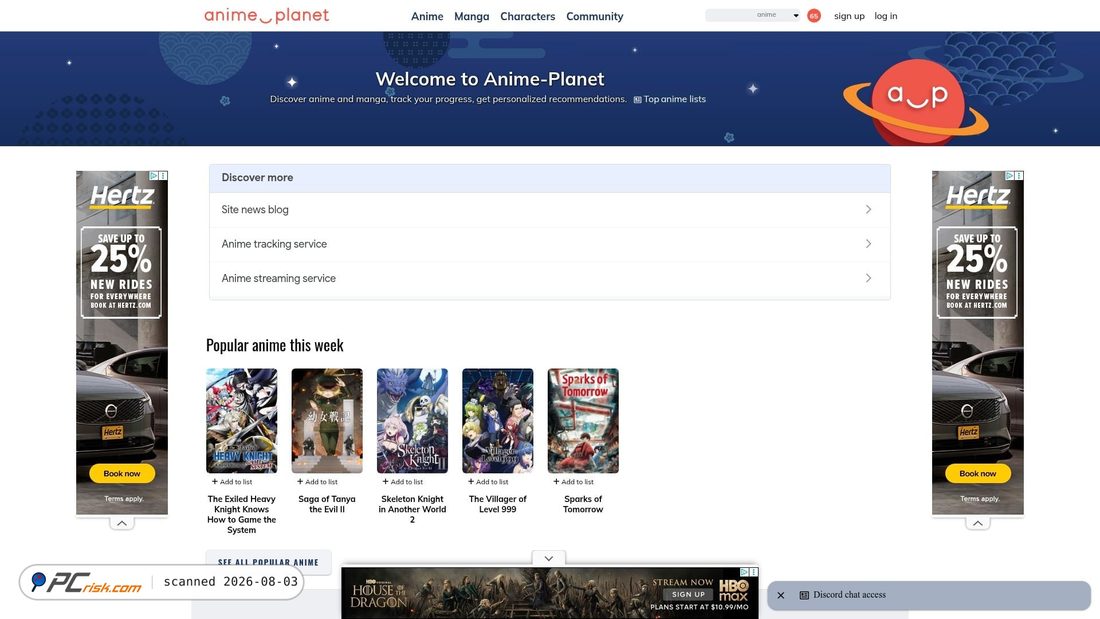Open Sparks of Tomorrow cover thumbnail
The height and width of the screenshot is (619, 1100).
tap(583, 420)
